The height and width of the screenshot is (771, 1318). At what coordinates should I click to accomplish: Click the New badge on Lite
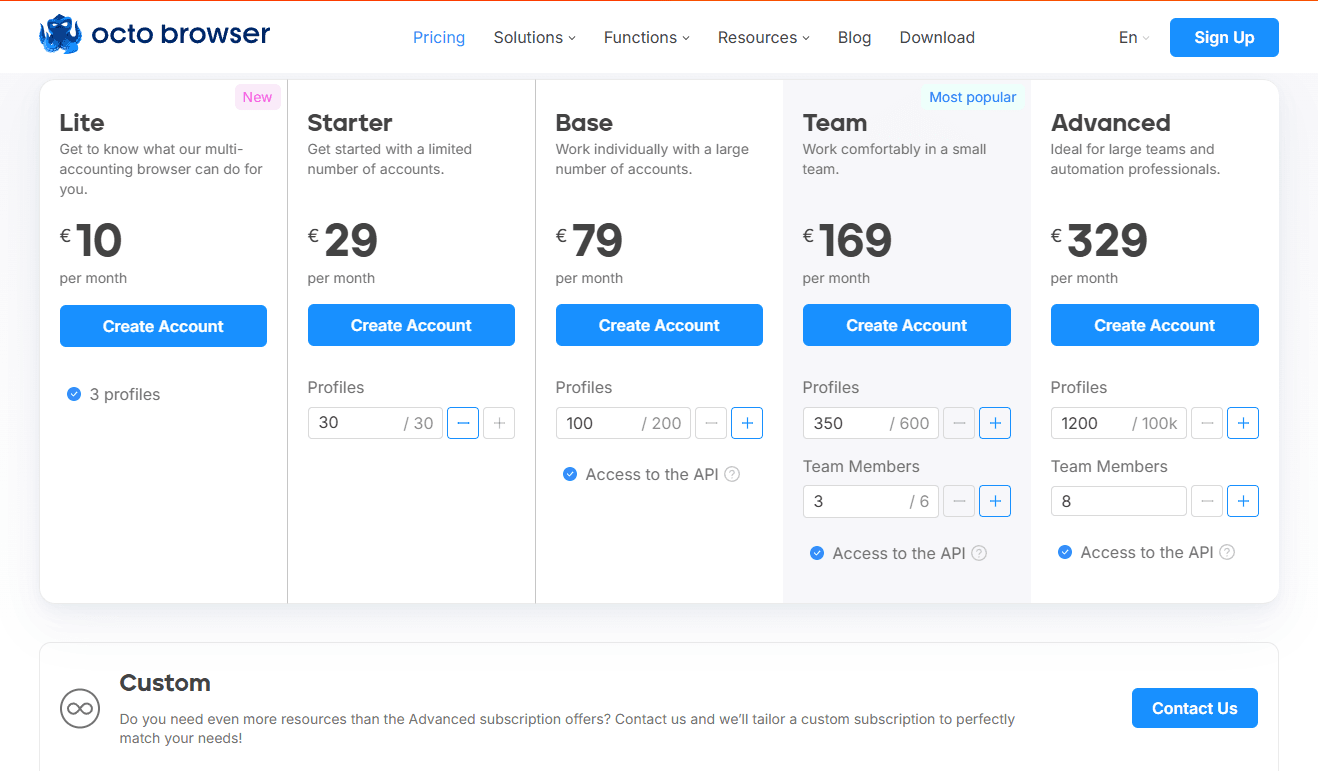(258, 97)
